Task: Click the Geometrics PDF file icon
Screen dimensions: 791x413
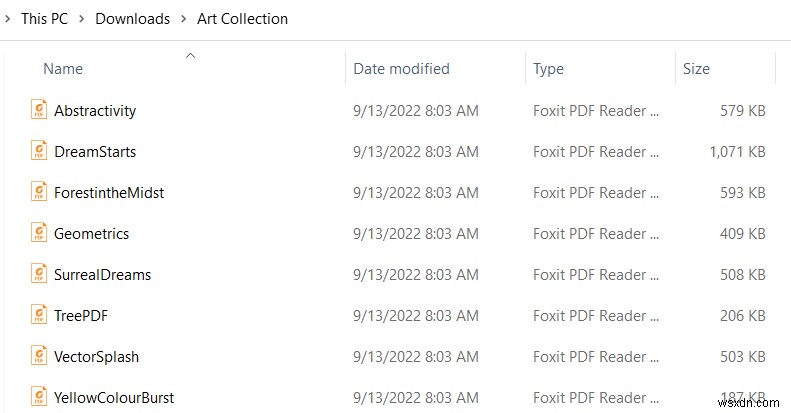Action: click(x=39, y=233)
